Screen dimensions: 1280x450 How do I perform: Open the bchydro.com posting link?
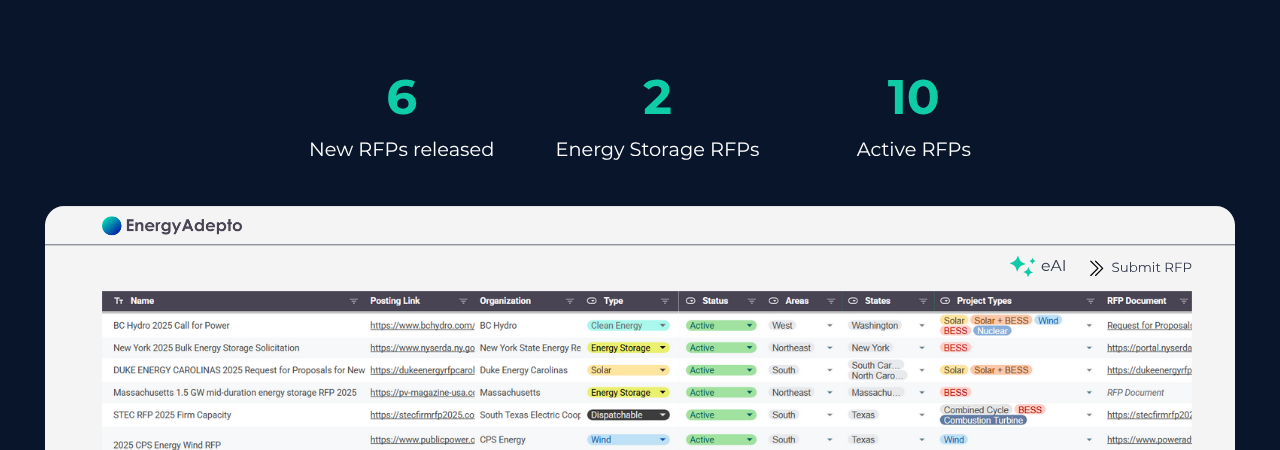(x=422, y=325)
